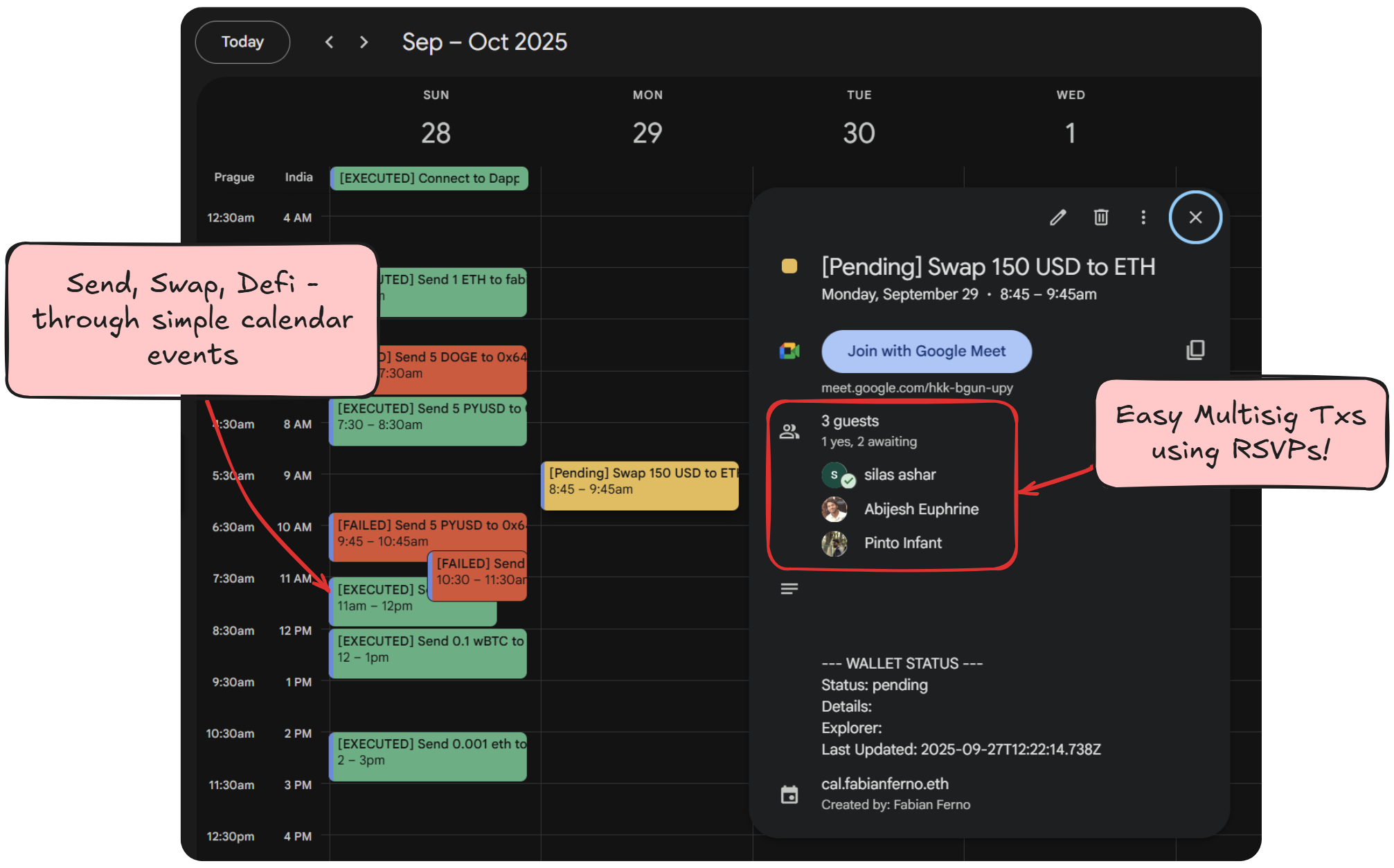This screenshot has width=1394, height=868.
Task: Click Pinto Infant guest avatar
Action: (834, 543)
